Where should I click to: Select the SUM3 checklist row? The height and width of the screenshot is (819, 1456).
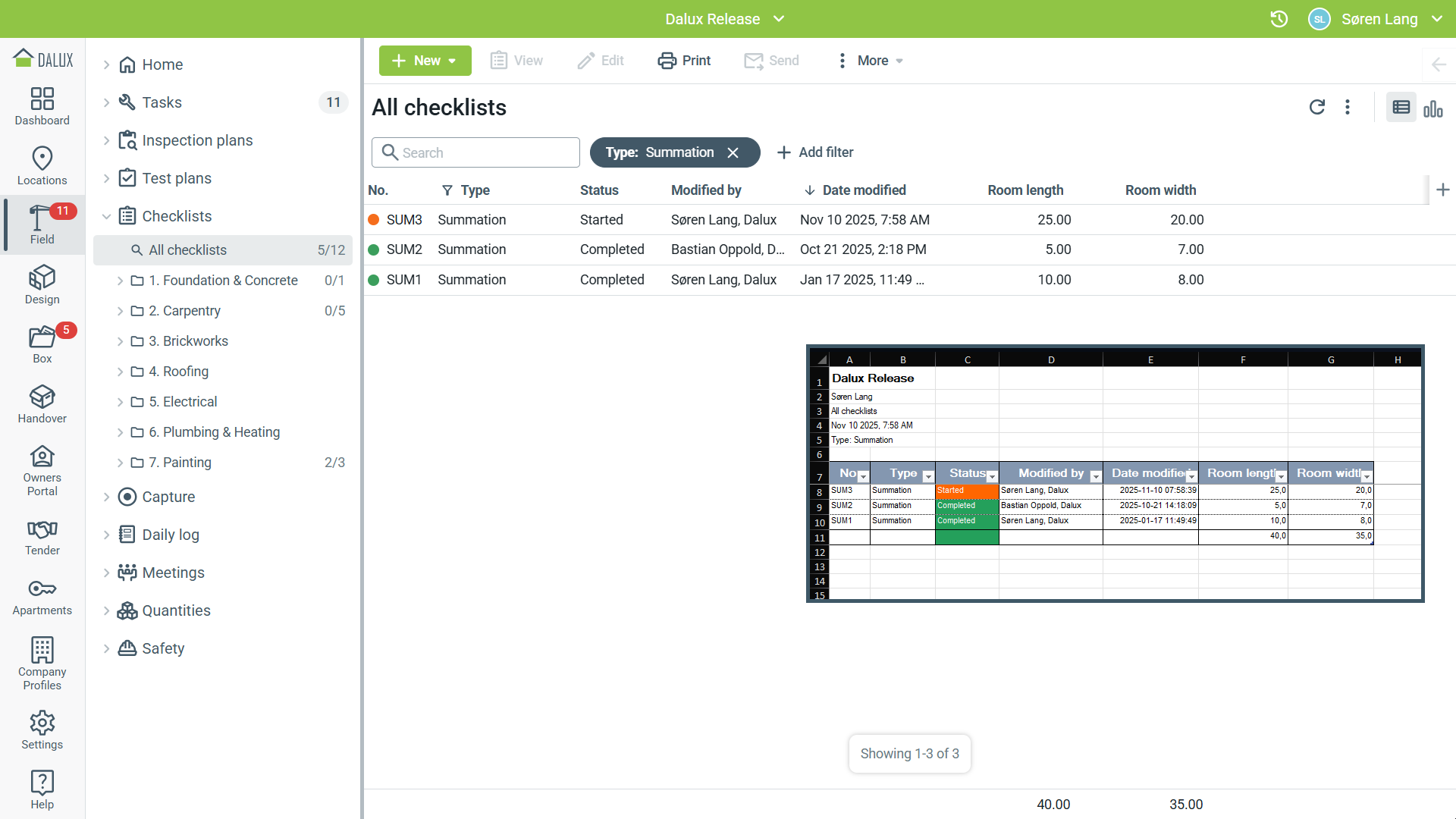point(910,220)
